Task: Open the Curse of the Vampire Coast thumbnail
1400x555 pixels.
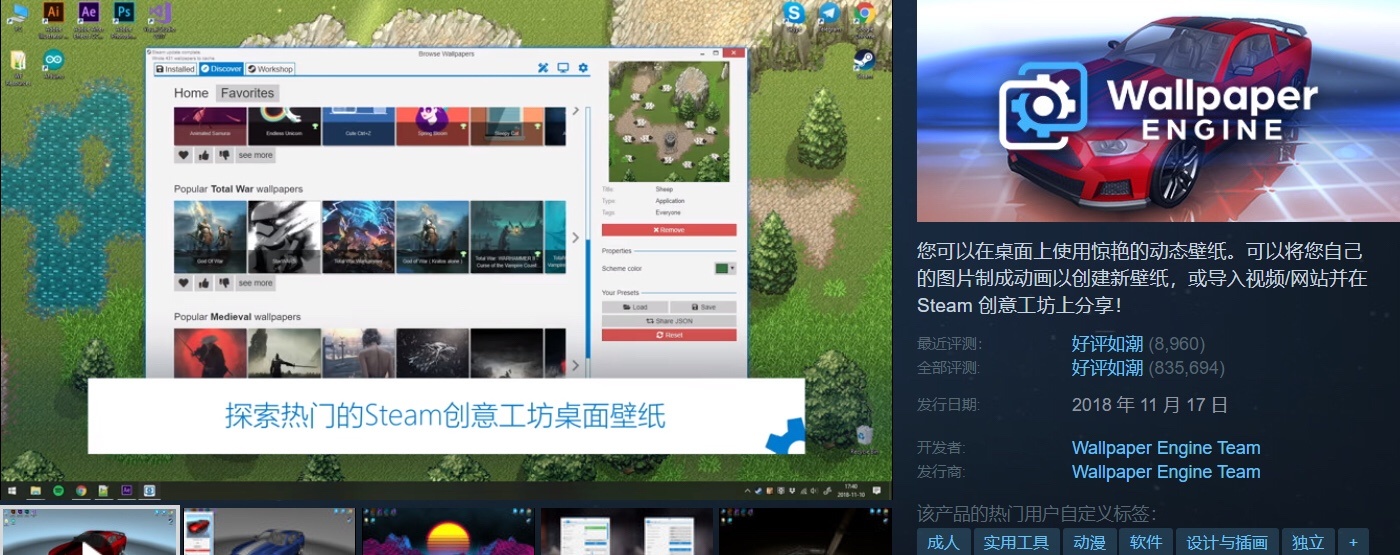Action: click(x=507, y=237)
